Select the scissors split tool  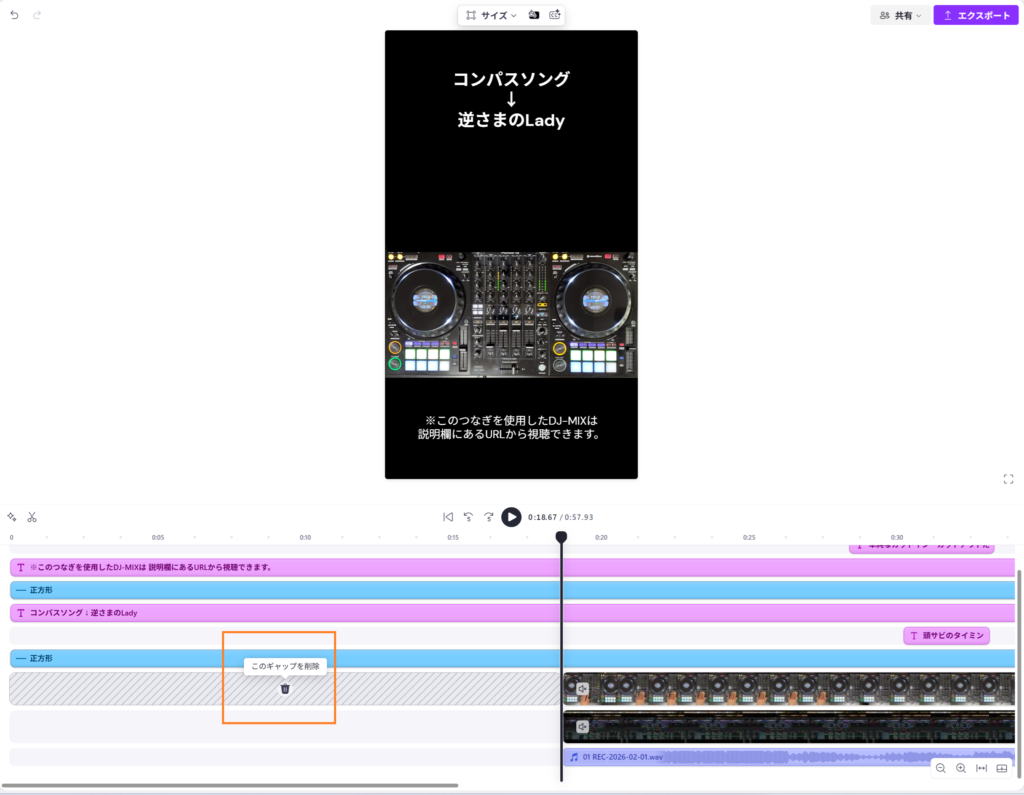click(x=32, y=517)
